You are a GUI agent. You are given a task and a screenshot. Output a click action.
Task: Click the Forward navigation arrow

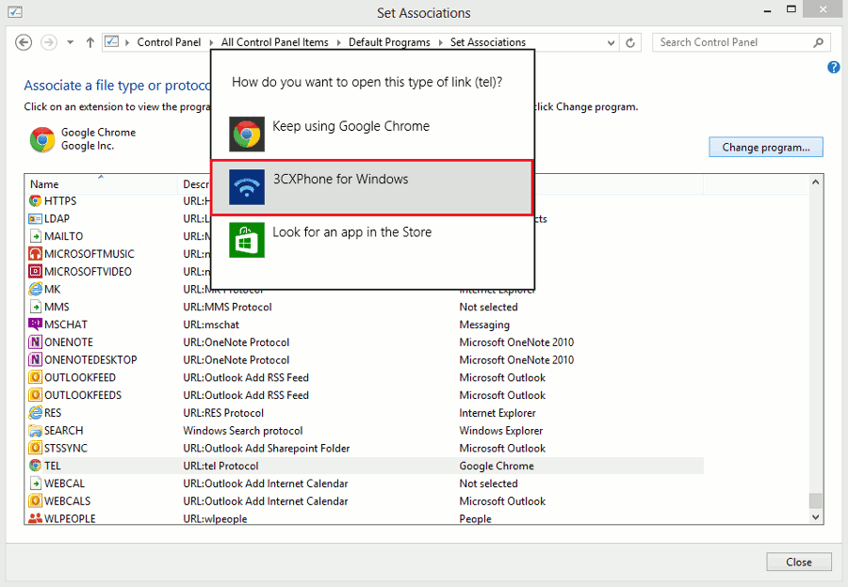pos(49,42)
